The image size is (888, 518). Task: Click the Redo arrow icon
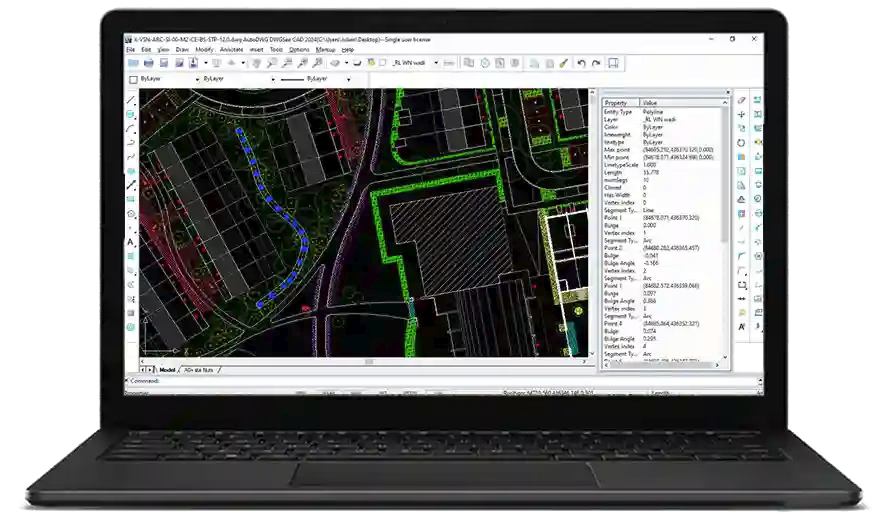(x=596, y=63)
